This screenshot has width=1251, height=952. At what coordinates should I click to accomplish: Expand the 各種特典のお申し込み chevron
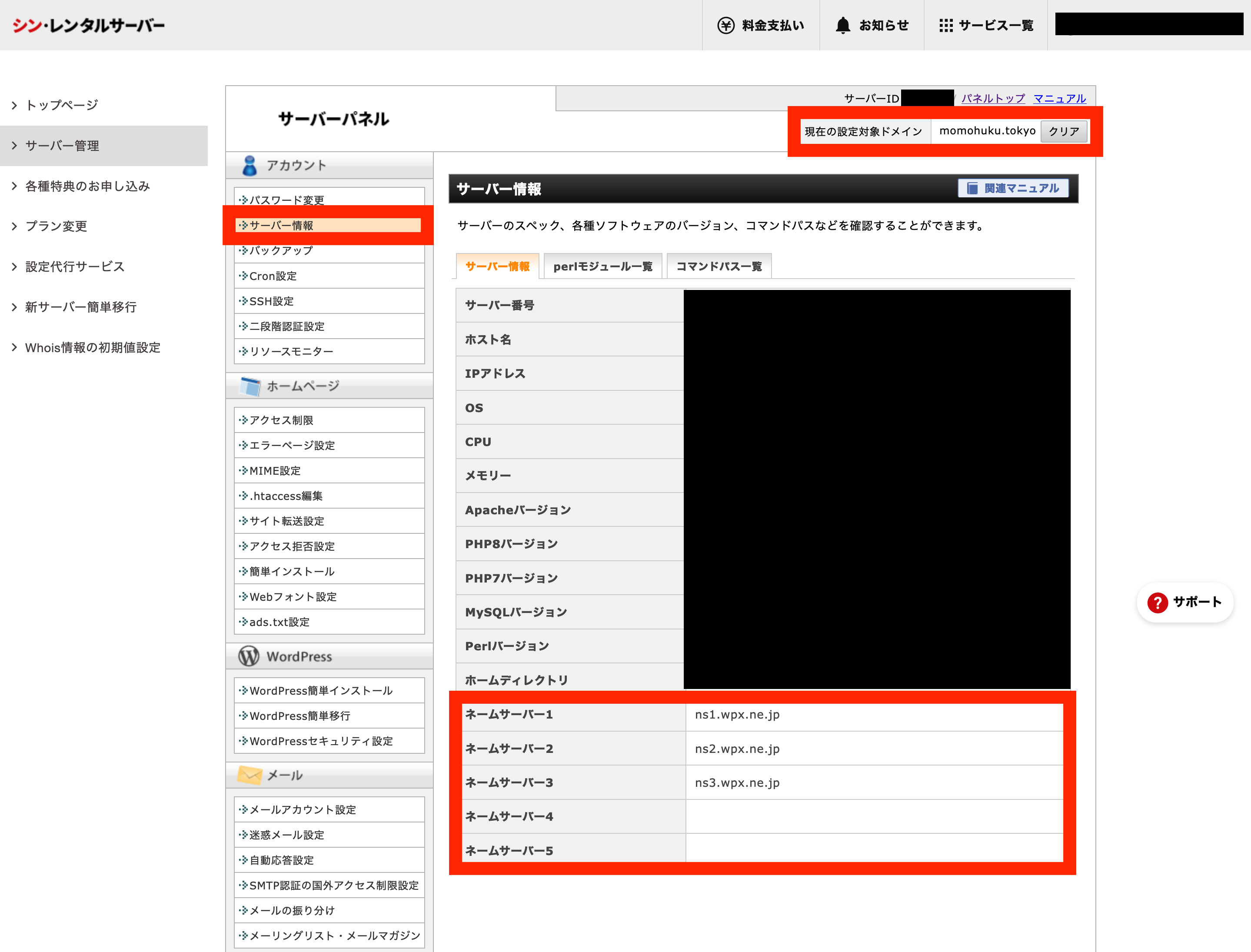[x=14, y=186]
